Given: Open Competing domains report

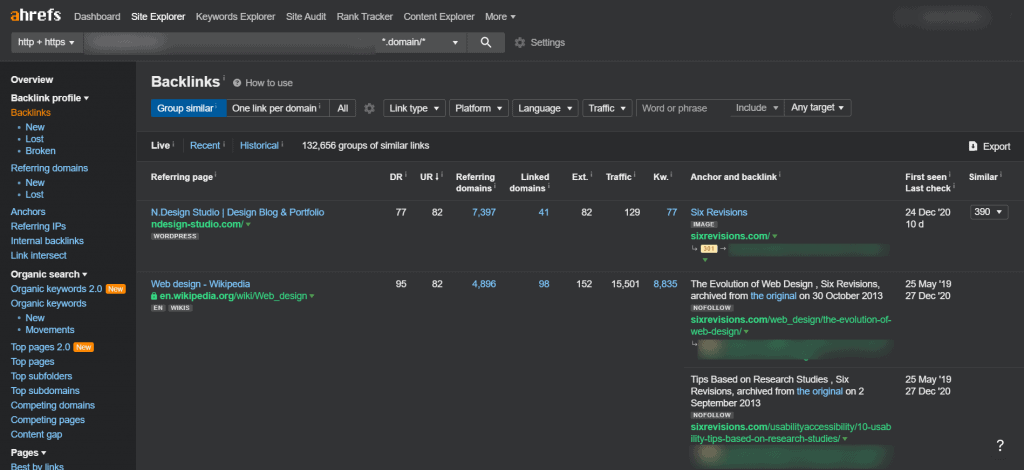Looking at the screenshot, I should (52, 405).
